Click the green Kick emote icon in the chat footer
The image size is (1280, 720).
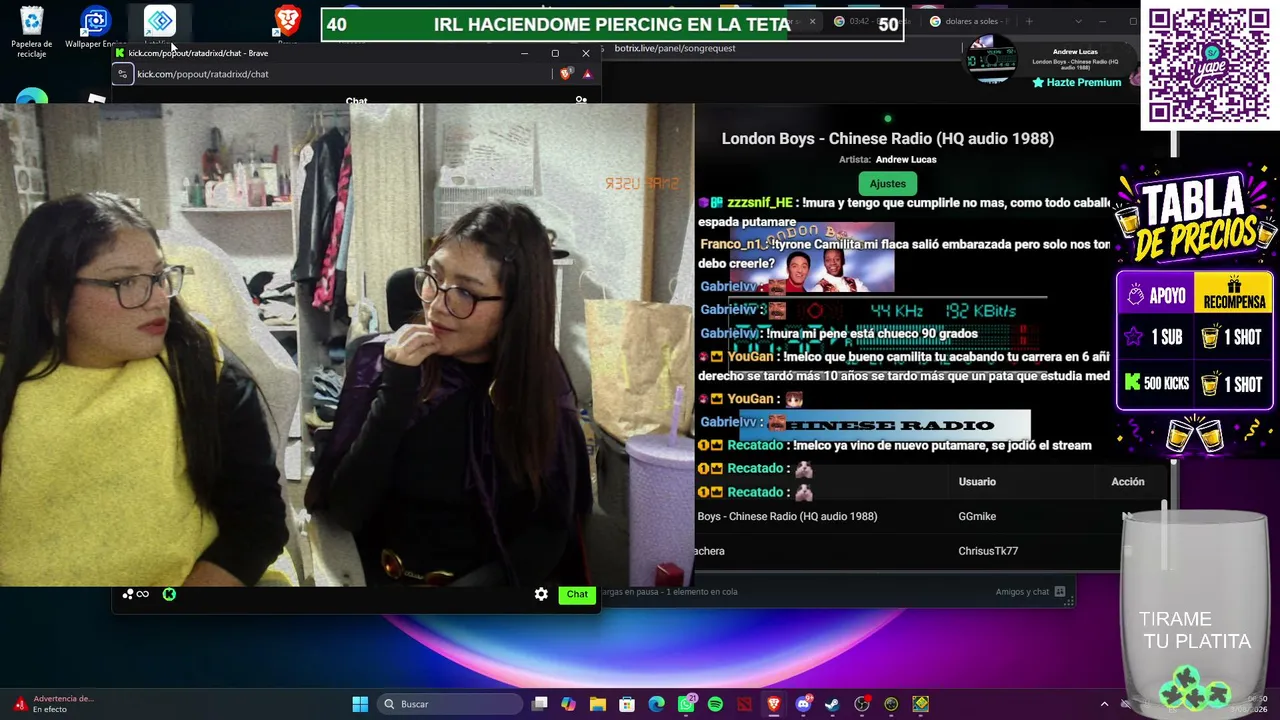[169, 594]
